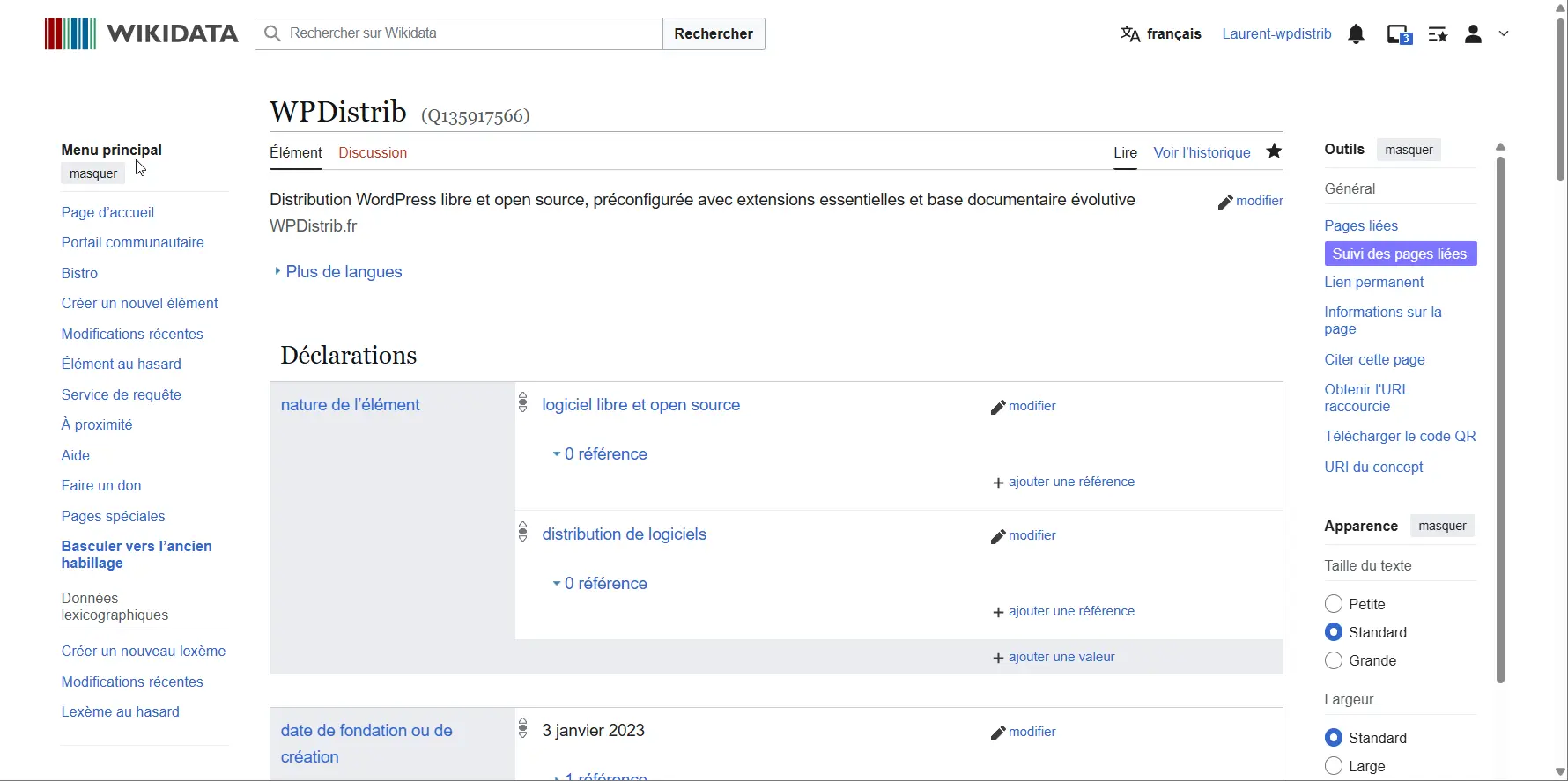
Task: Click rank selector for distribution de logiciels
Action: point(523,532)
